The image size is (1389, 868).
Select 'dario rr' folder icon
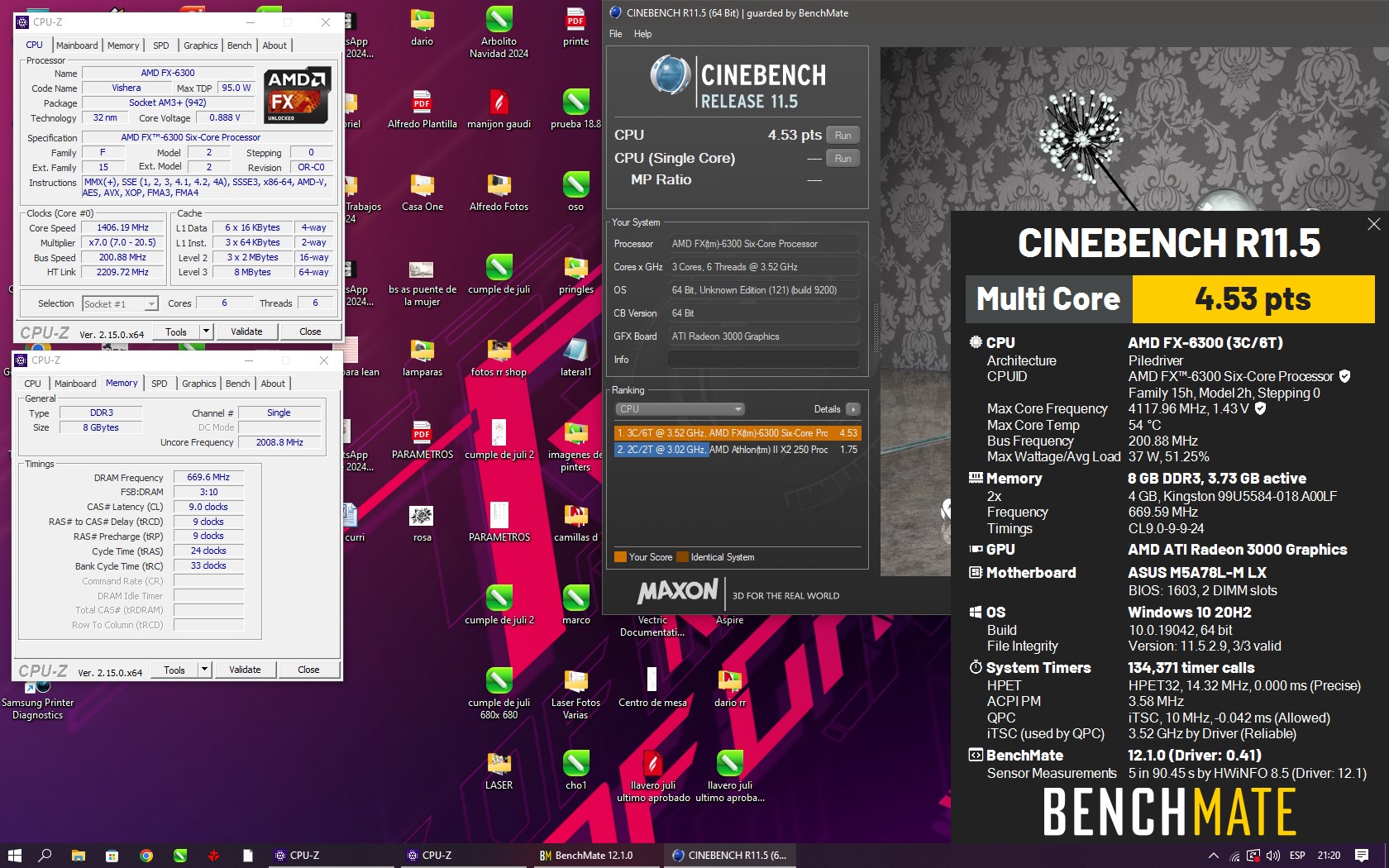point(729,688)
